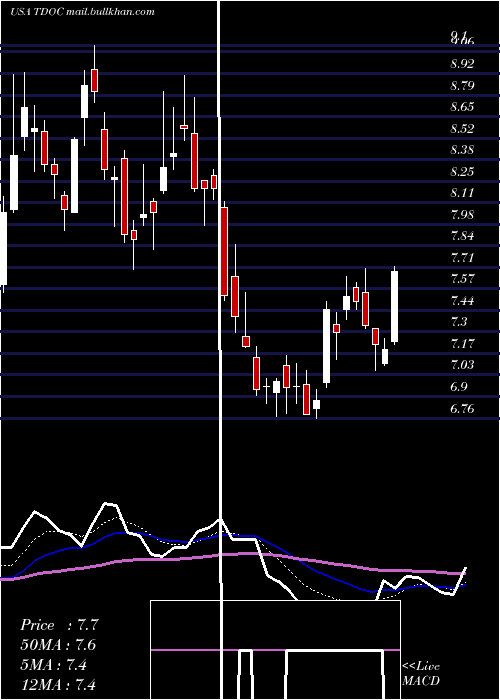Click the <<Live MACD label
The image size is (500, 700).
point(421,673)
